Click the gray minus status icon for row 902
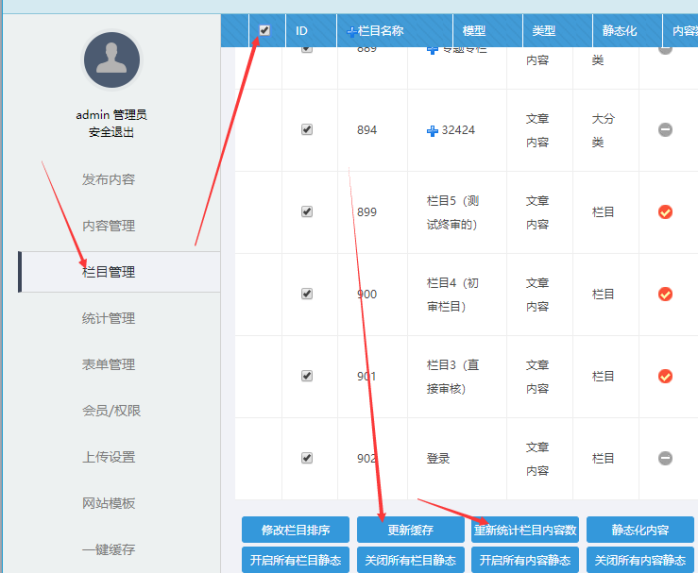 click(665, 458)
